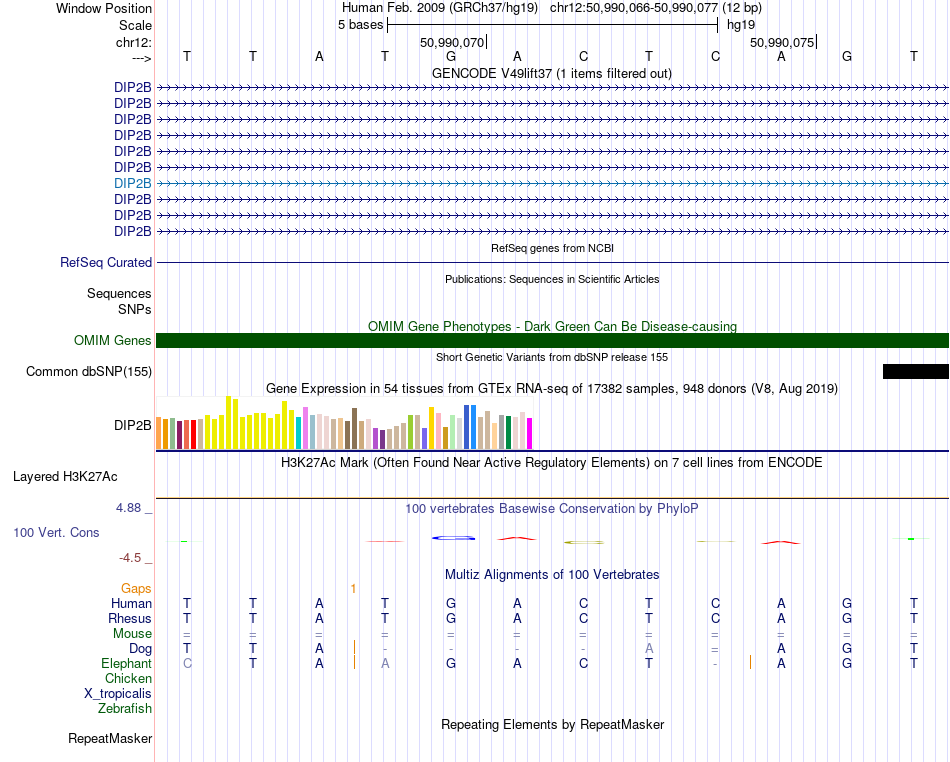Click the DIP2B label beside the GTEx bar chart
The image size is (950, 762).
click(x=133, y=425)
